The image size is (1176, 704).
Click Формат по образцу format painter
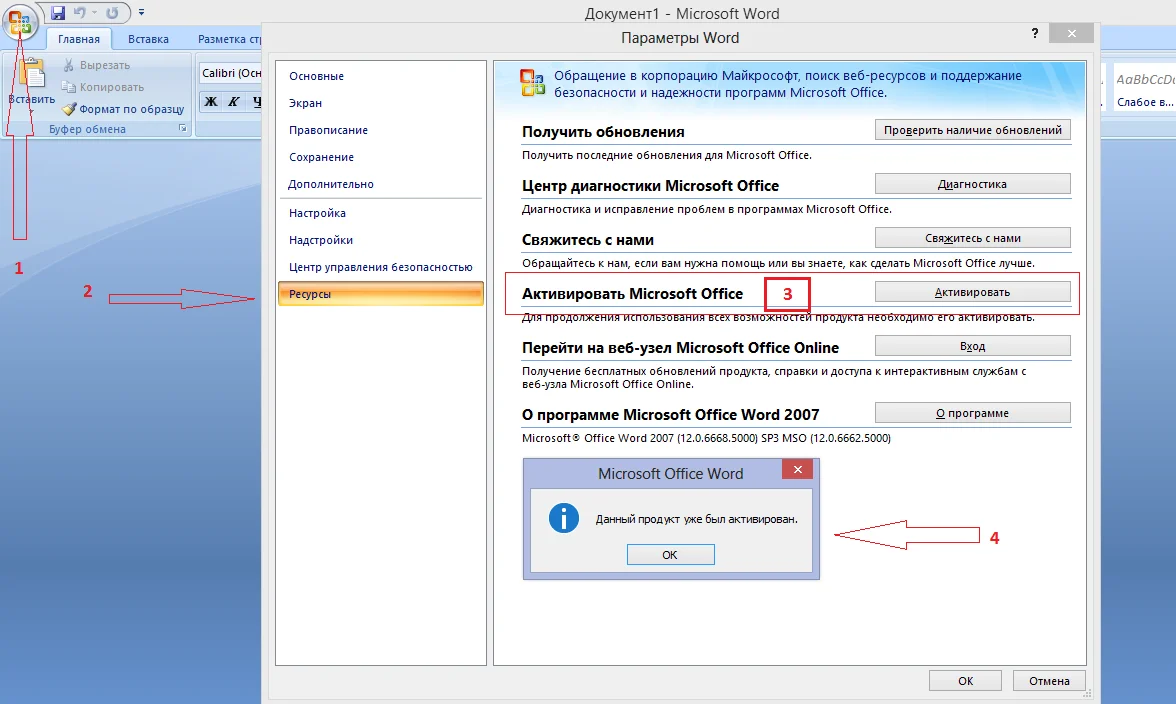coord(123,109)
